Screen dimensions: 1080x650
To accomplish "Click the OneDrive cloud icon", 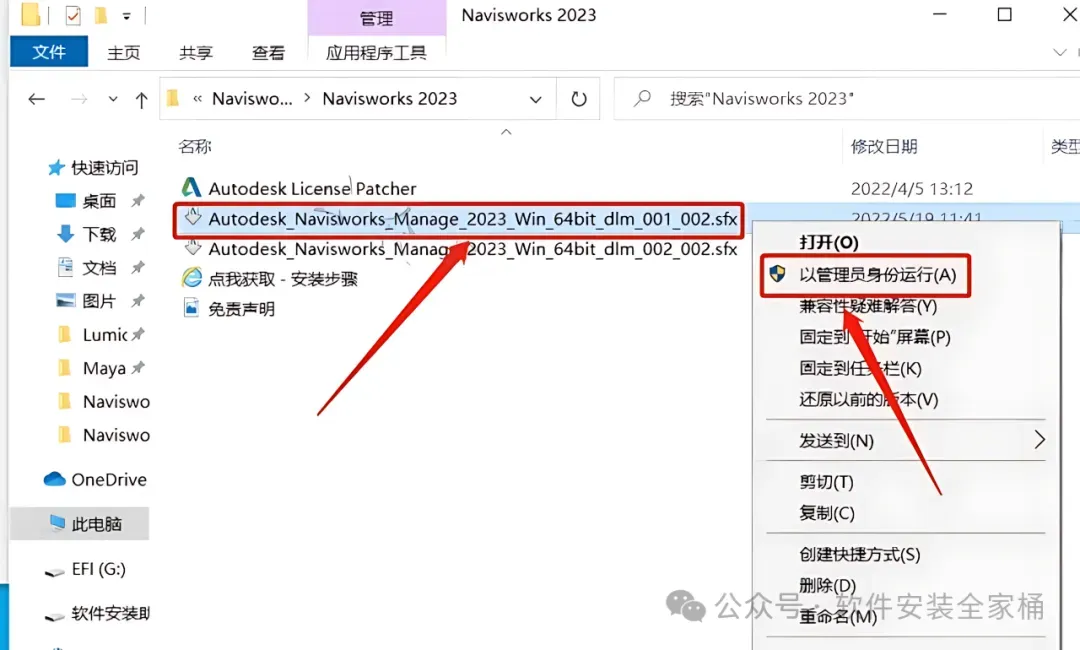I will coord(54,479).
